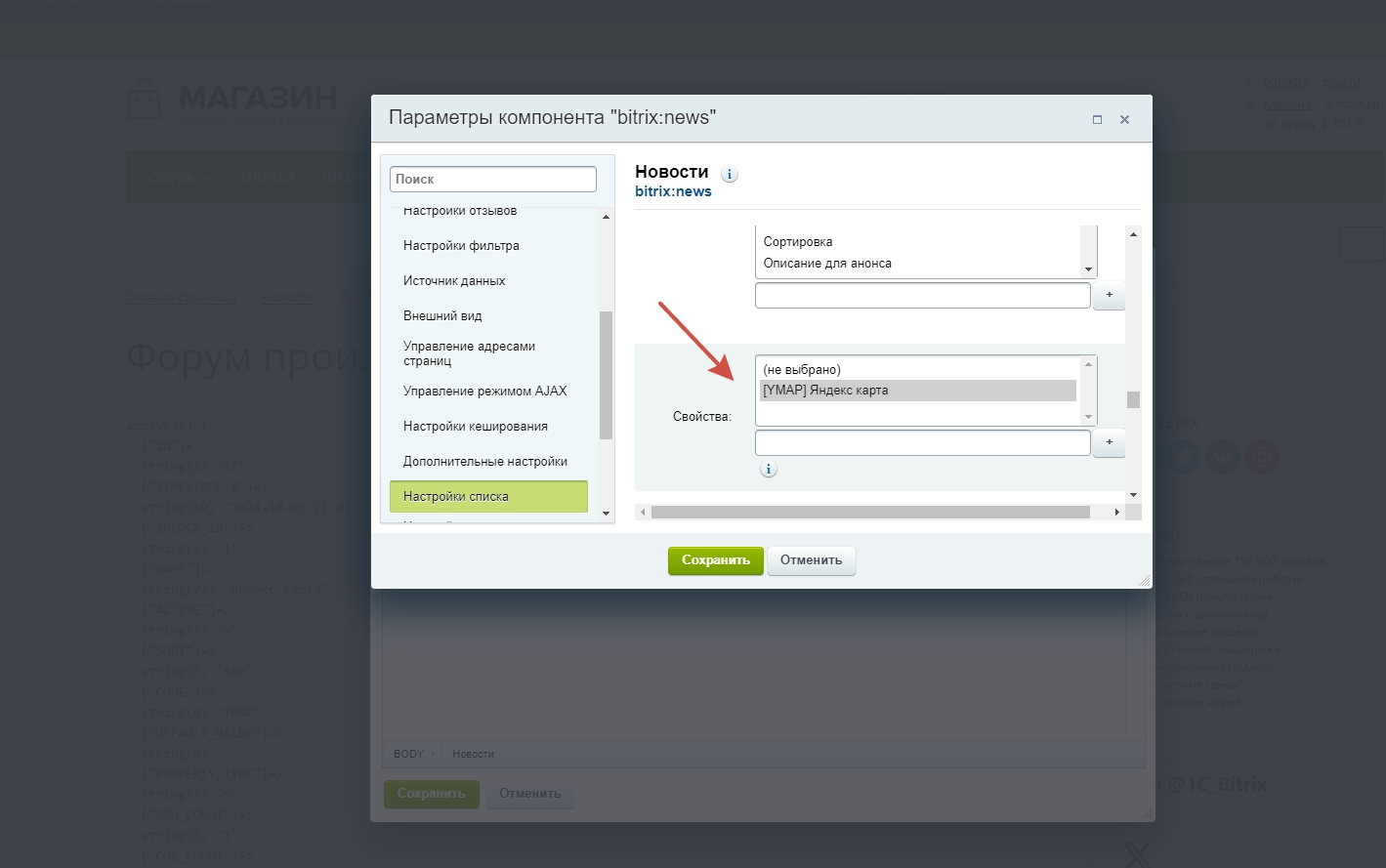This screenshot has height=868, width=1386.
Task: Click the vertical scrollbar thumb of the parameters pane
Action: click(x=1133, y=399)
